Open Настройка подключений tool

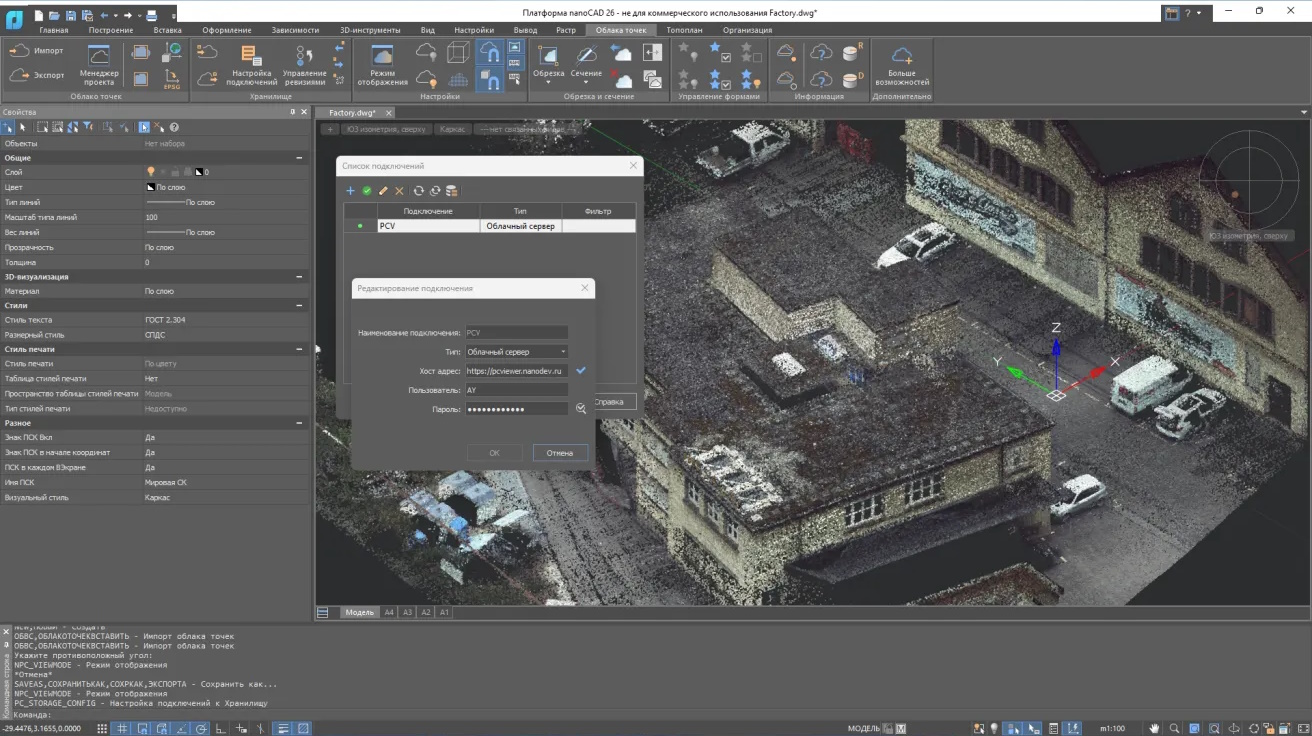coord(252,65)
